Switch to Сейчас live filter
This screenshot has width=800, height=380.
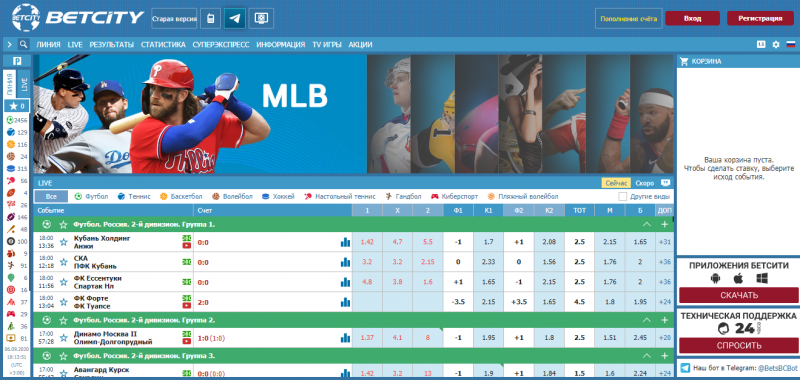pos(615,183)
